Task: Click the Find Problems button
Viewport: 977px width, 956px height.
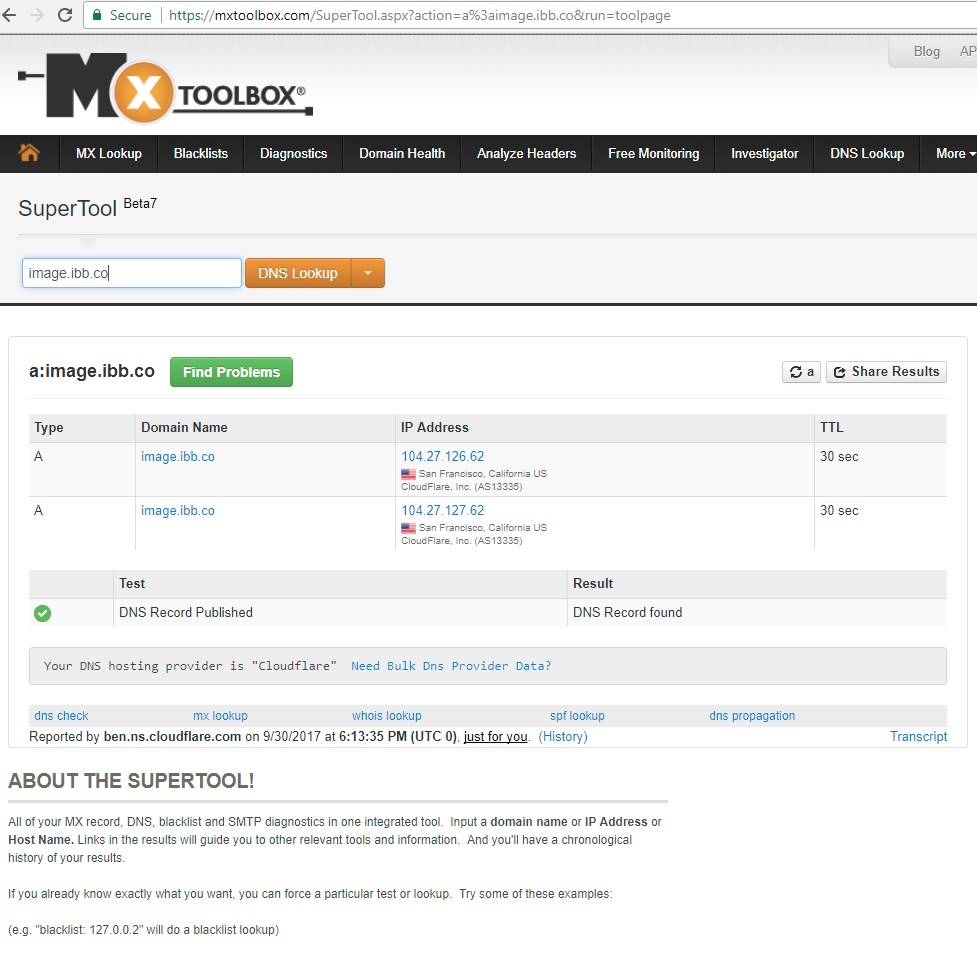Action: tap(231, 372)
